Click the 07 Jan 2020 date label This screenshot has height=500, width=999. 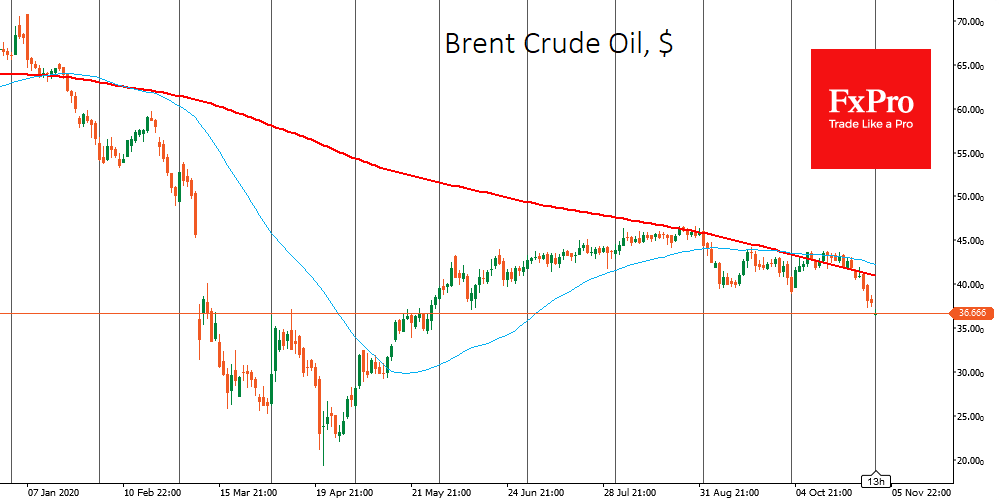pos(53,493)
